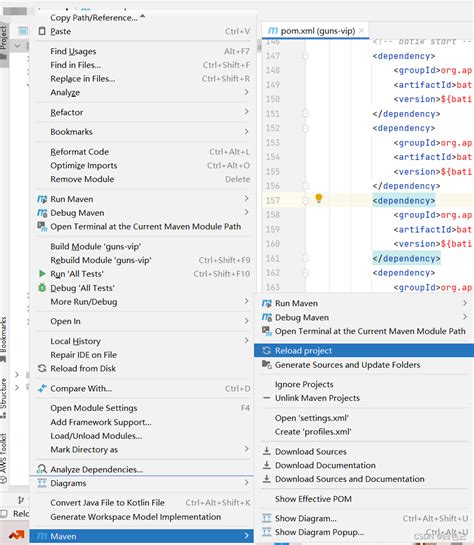Toggle fold marker on line 152
Viewport: 474px width, 545px height.
(306, 128)
